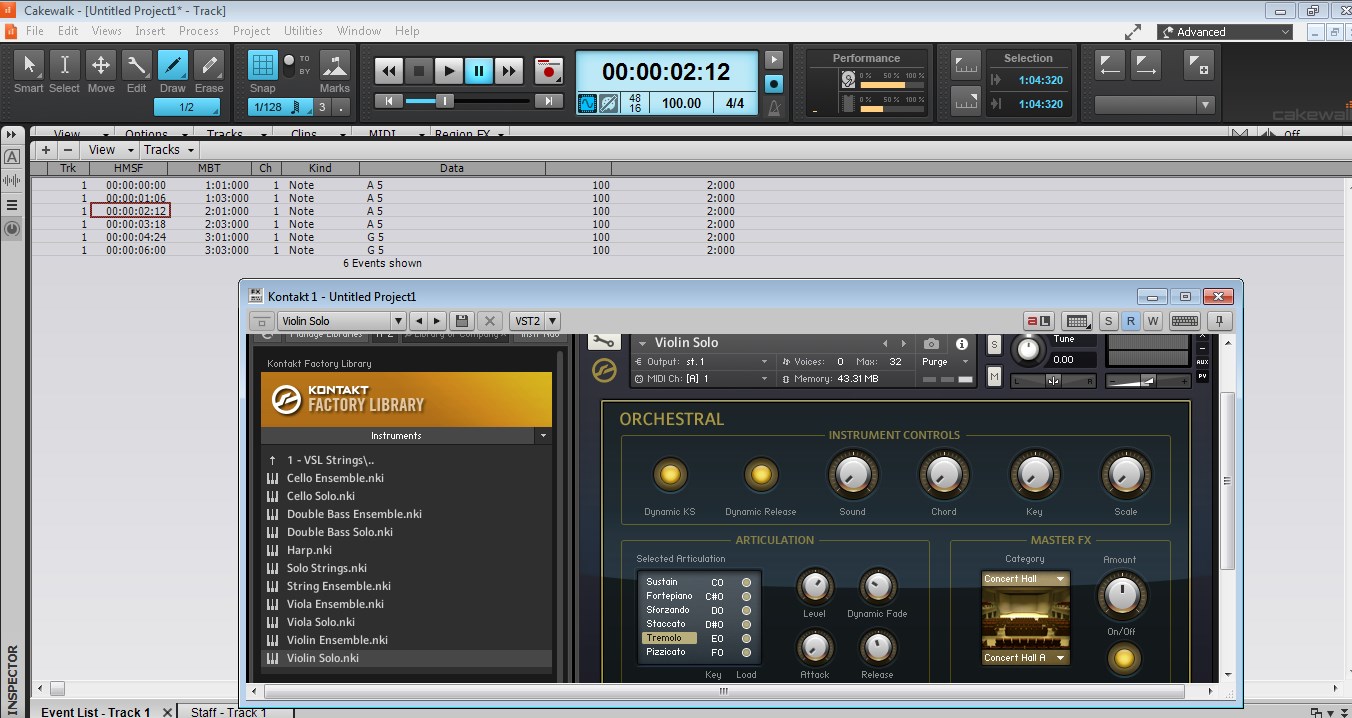Fast forward the transport

click(509, 71)
